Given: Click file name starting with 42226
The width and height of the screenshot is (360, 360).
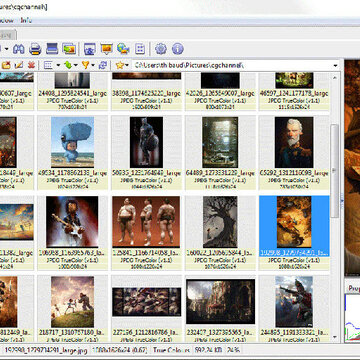Looking at the screenshot, I should point(220,94).
